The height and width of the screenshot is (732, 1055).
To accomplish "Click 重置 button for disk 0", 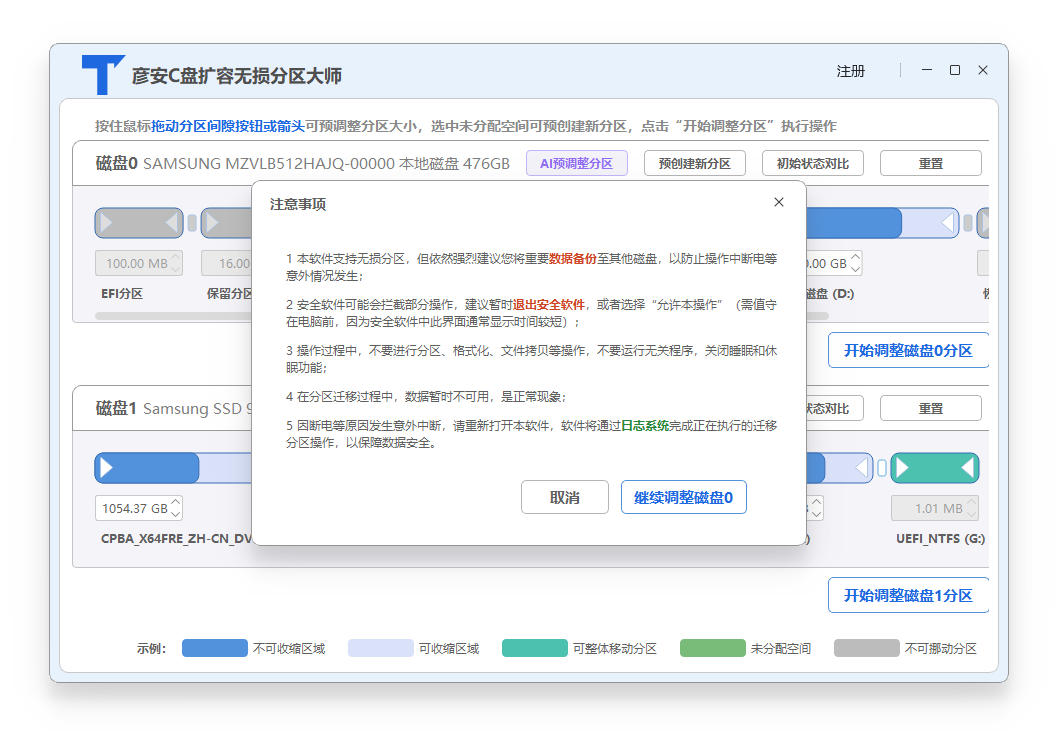I will point(931,163).
